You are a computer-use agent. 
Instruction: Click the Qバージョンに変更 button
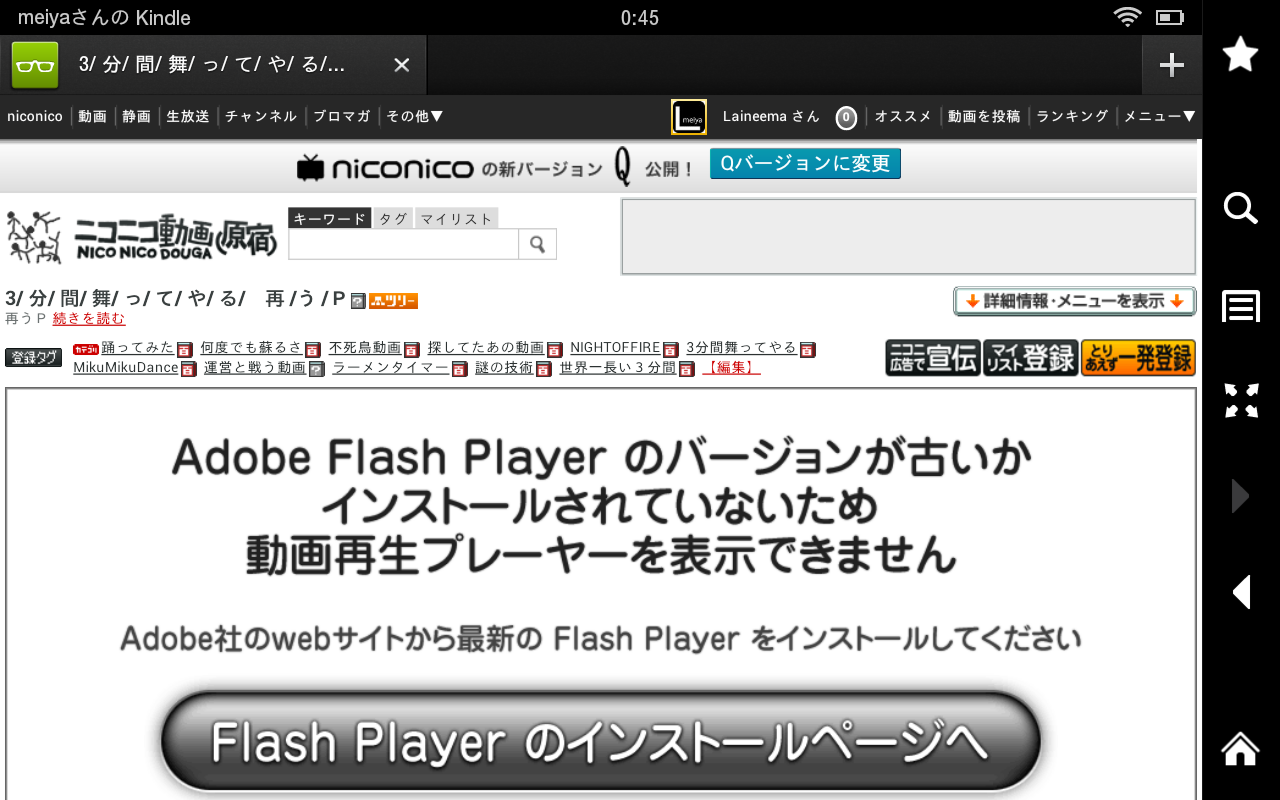point(805,164)
